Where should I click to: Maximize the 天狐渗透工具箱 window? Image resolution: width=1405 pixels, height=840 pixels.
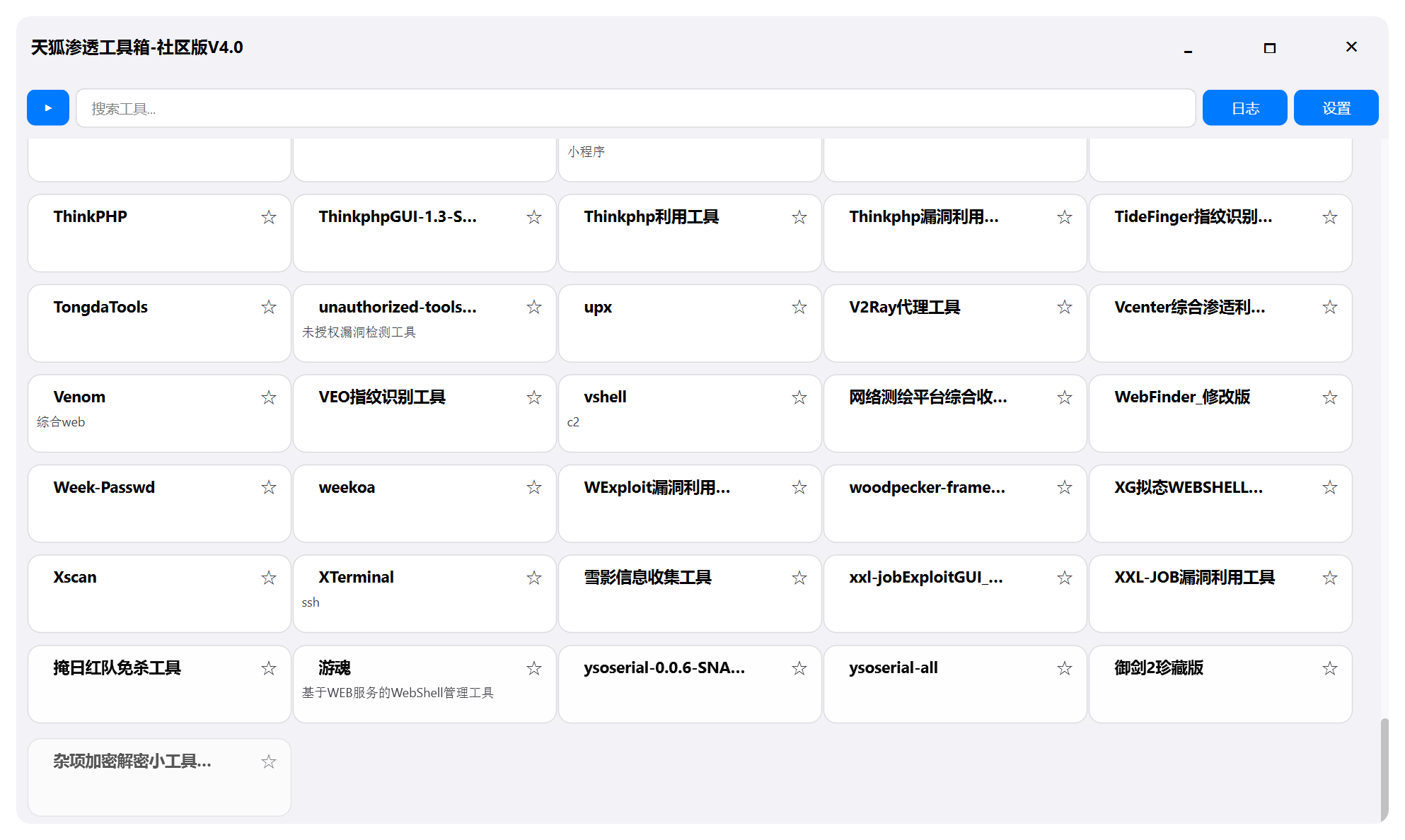click(1270, 48)
